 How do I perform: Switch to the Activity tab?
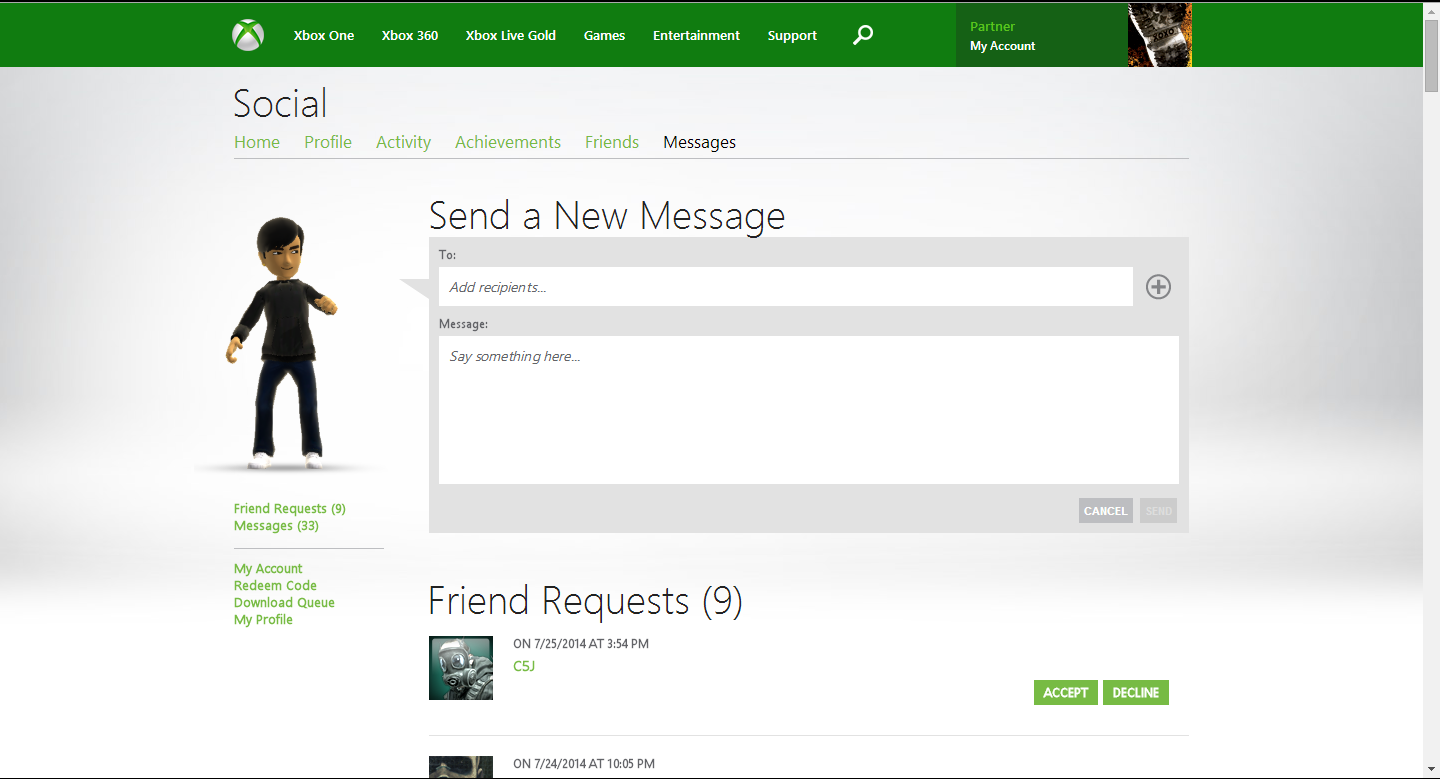click(403, 142)
